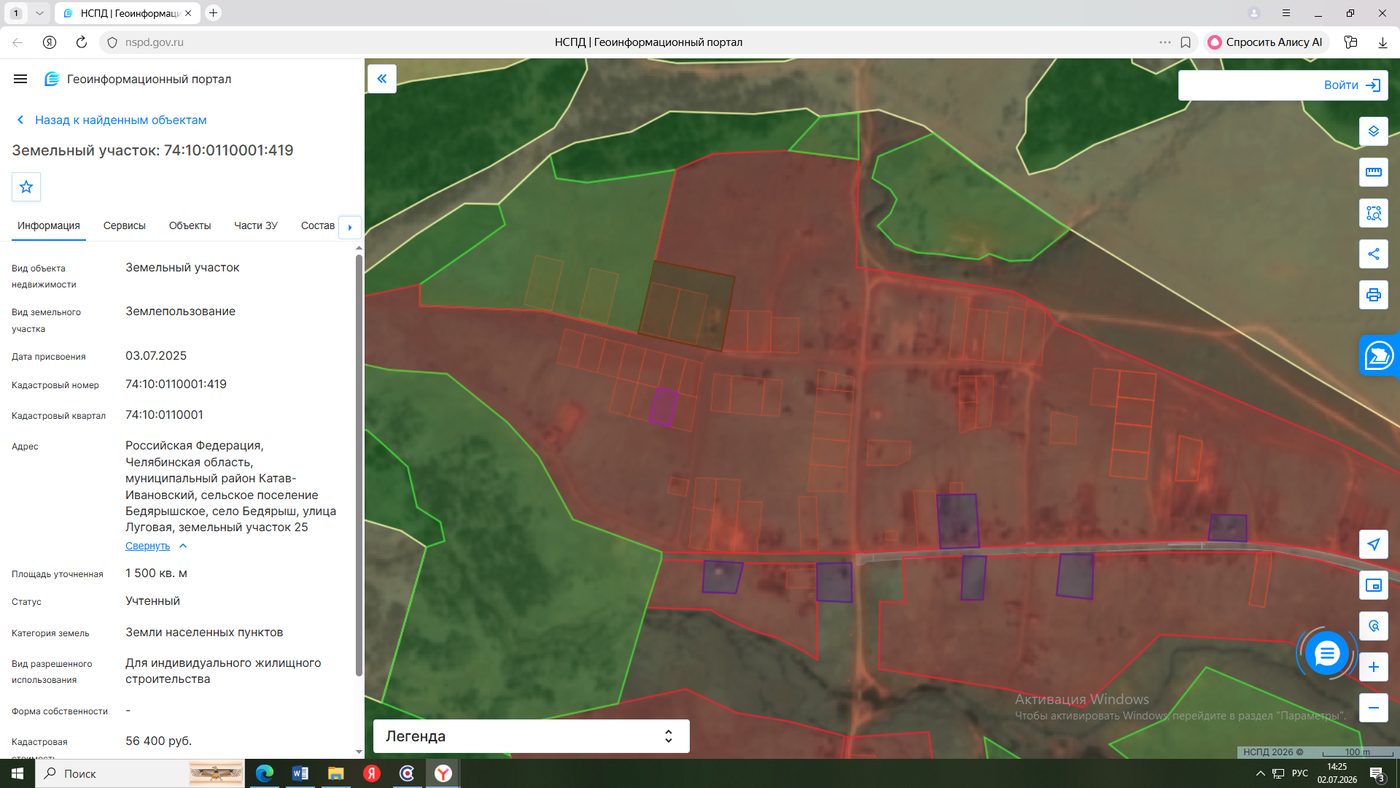The width and height of the screenshot is (1400, 788).
Task: Open Microsoft Word from the taskbar
Action: (x=300, y=773)
